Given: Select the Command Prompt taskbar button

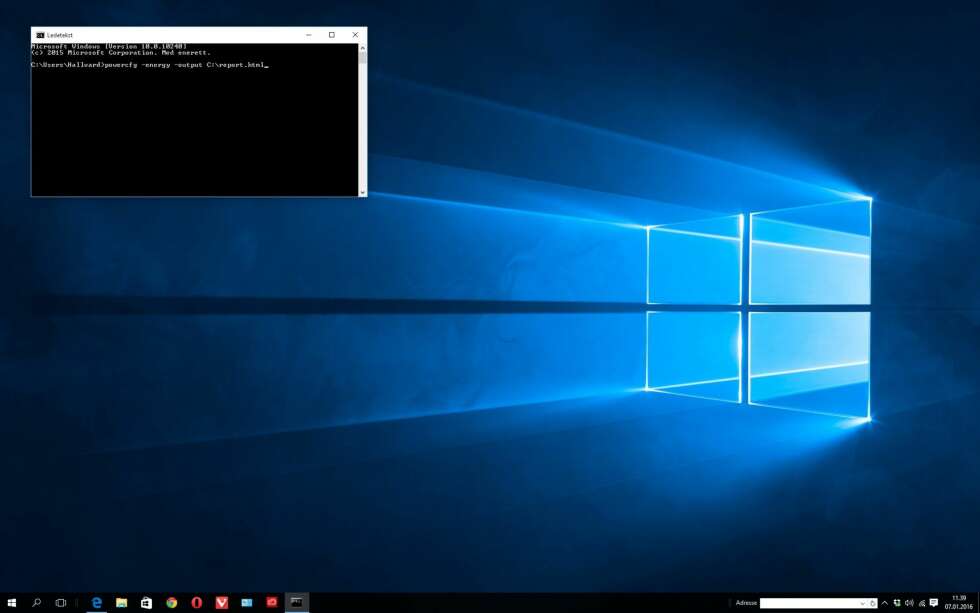Looking at the screenshot, I should [x=297, y=602].
